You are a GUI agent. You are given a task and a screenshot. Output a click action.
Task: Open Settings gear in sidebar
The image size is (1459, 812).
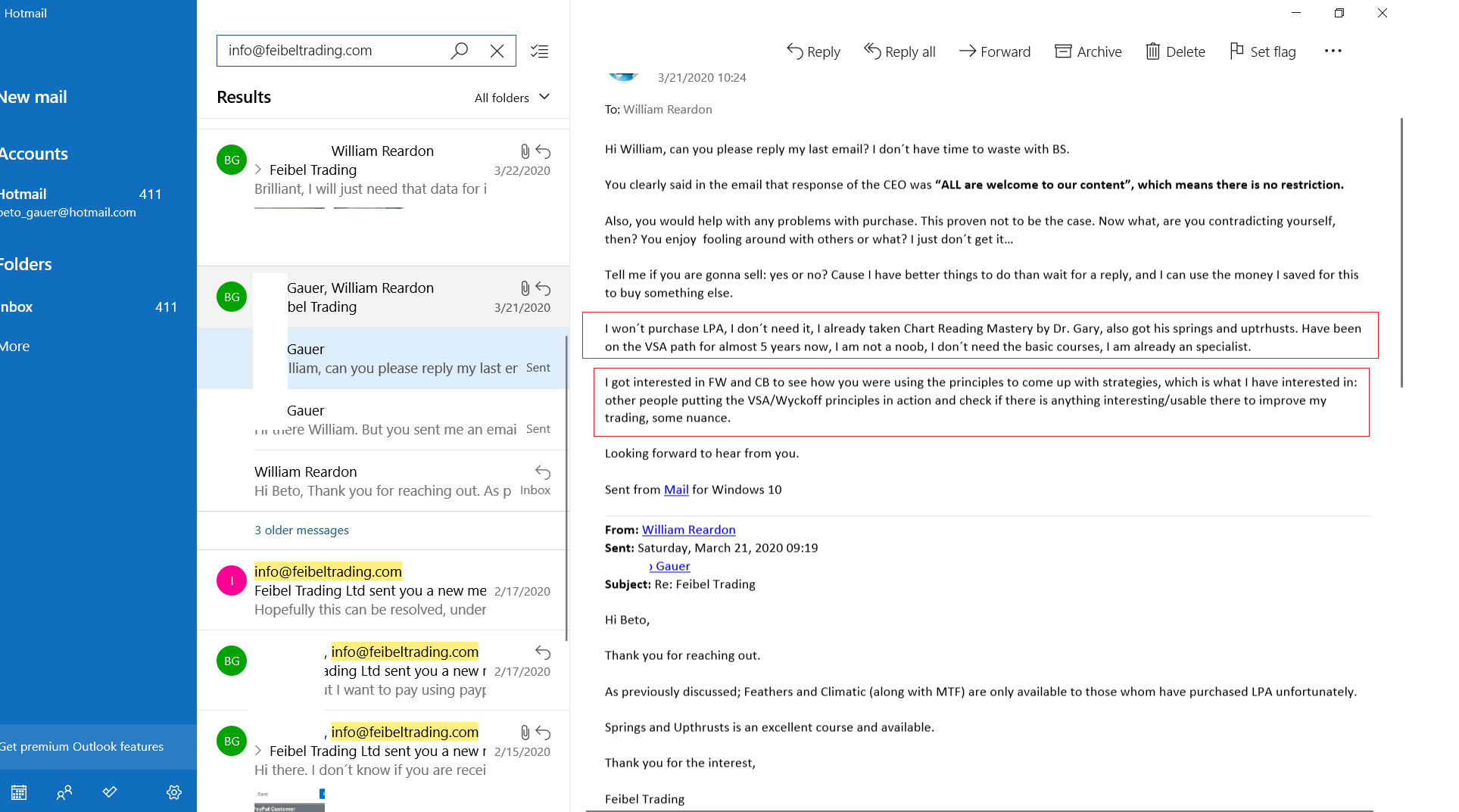[174, 792]
